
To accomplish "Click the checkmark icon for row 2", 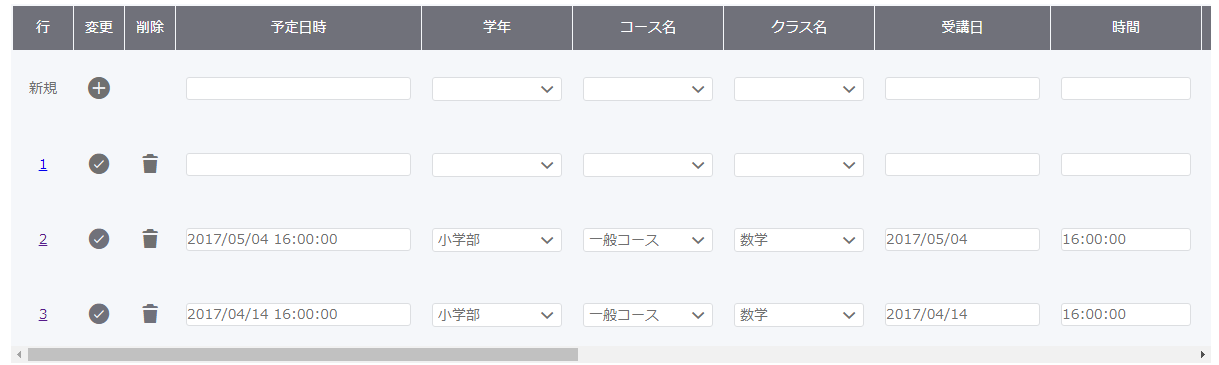I will 99,239.
